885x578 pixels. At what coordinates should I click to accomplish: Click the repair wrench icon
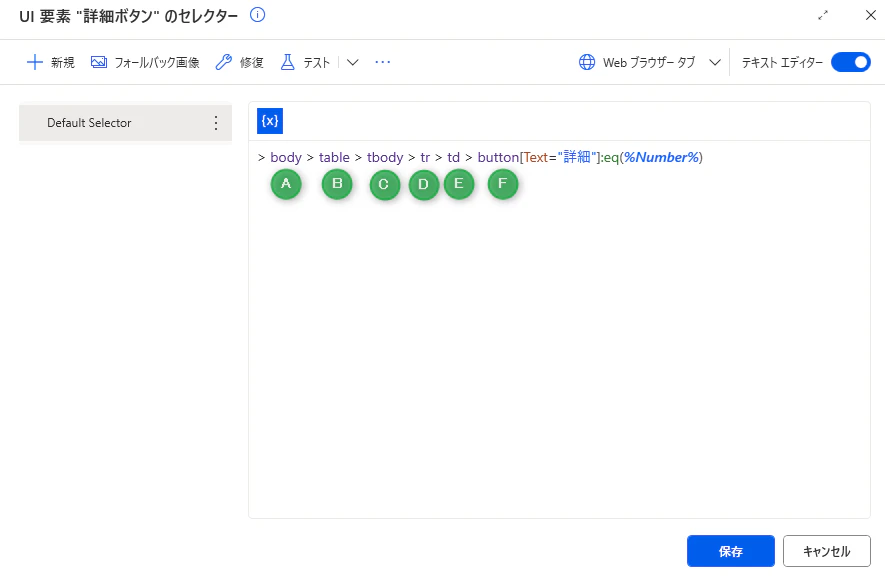coord(224,62)
